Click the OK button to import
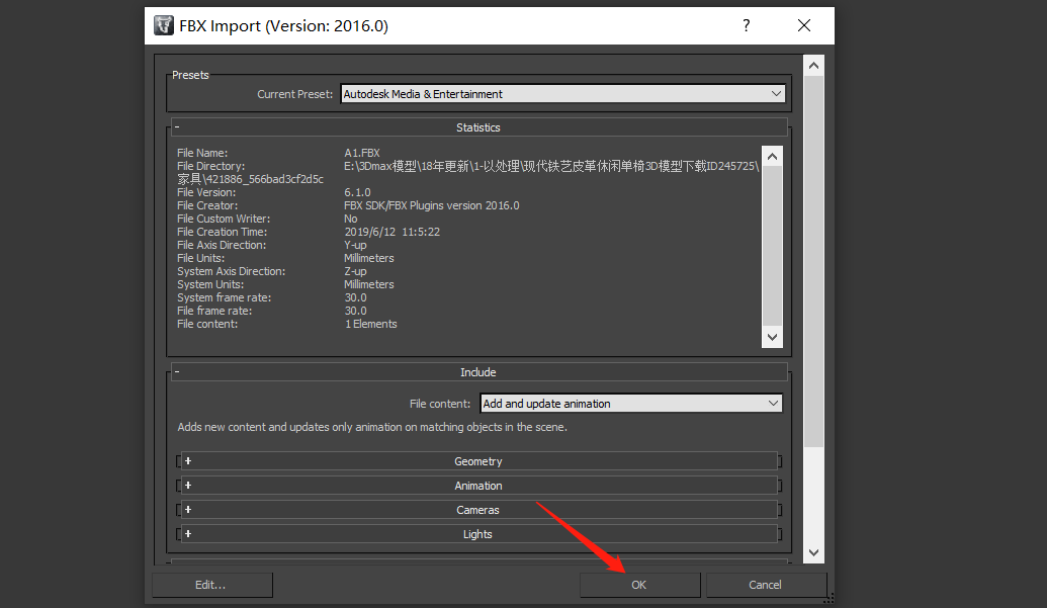1047x608 pixels. pyautogui.click(x=639, y=585)
